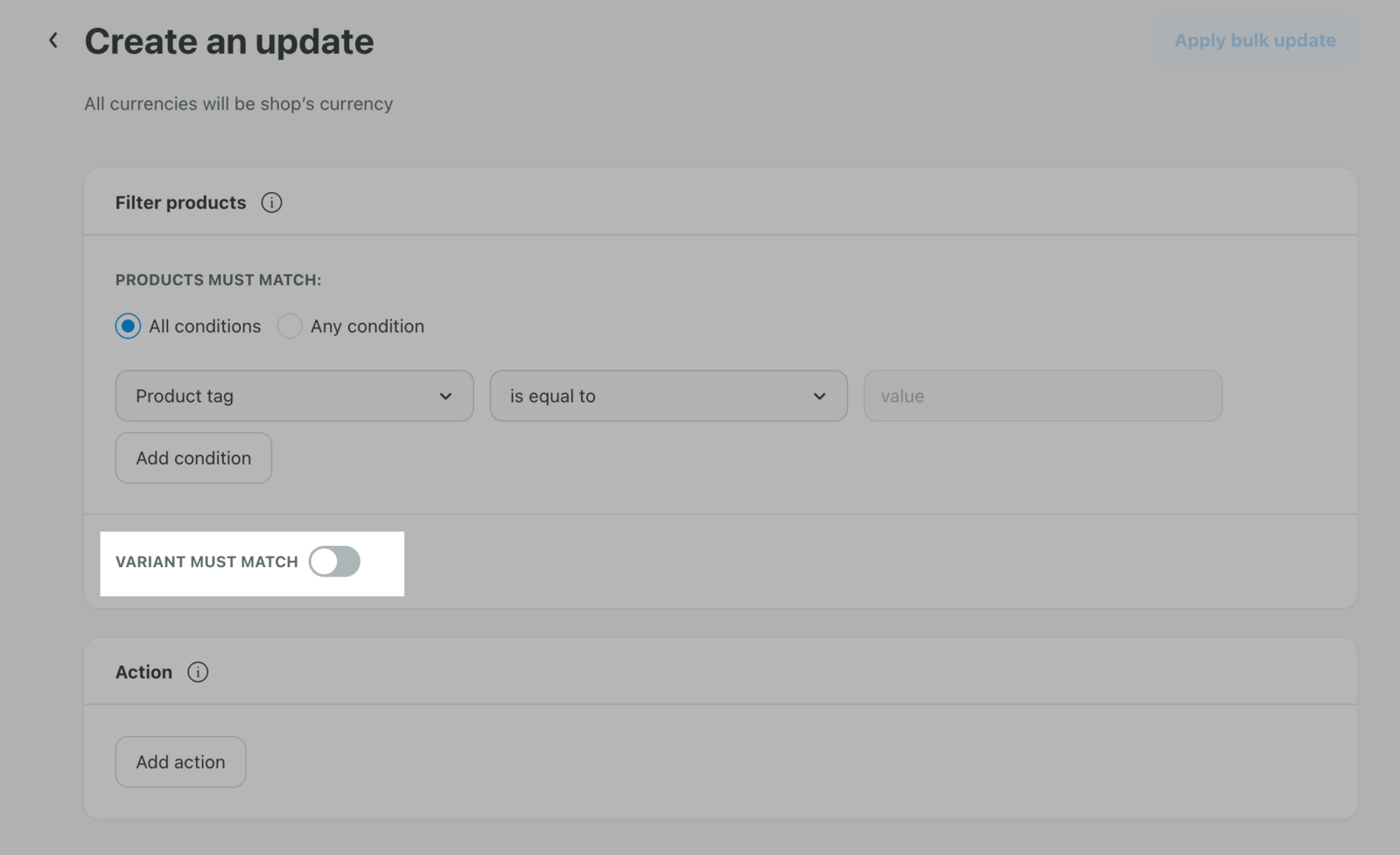Click the 'VARIANT MUST MATCH' label text
This screenshot has height=855, width=1400.
206,562
